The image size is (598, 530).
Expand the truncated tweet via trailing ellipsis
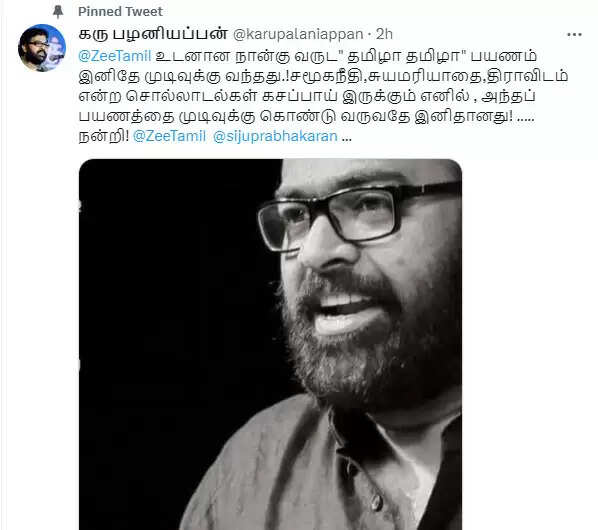pos(347,137)
